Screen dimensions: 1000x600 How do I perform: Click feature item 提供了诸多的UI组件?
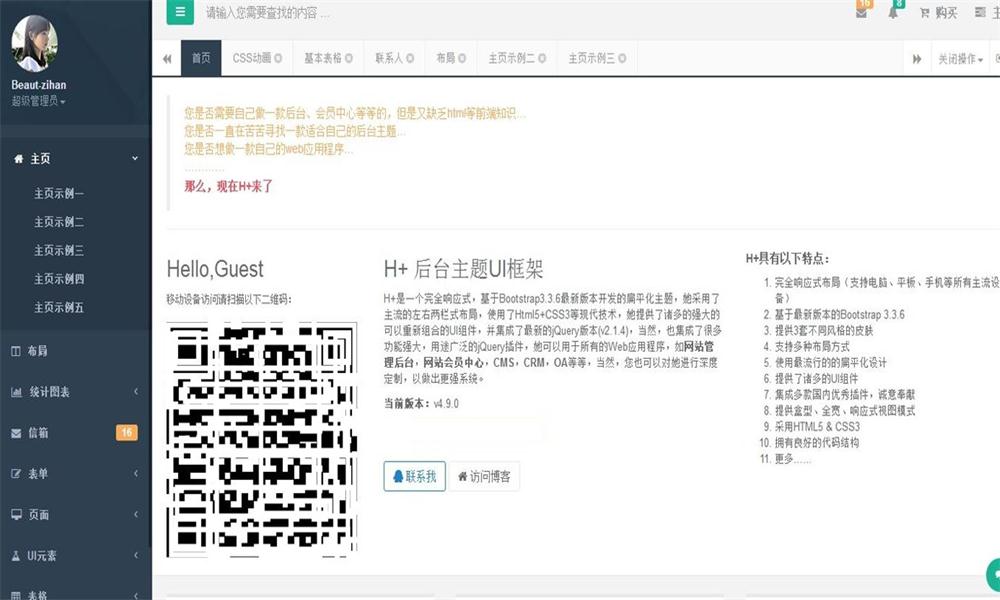[x=816, y=378]
